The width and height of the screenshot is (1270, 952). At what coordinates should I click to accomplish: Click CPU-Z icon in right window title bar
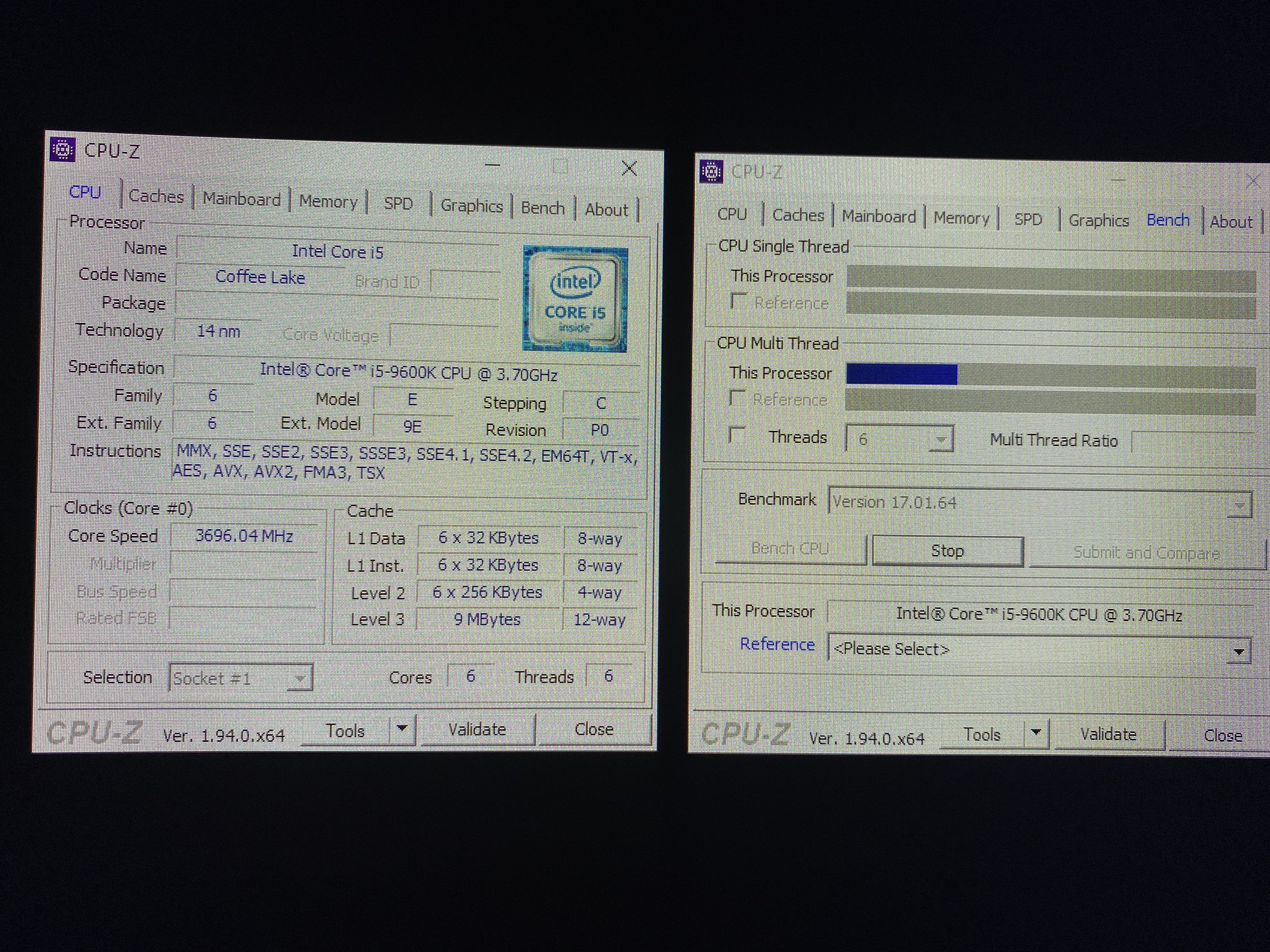(711, 171)
